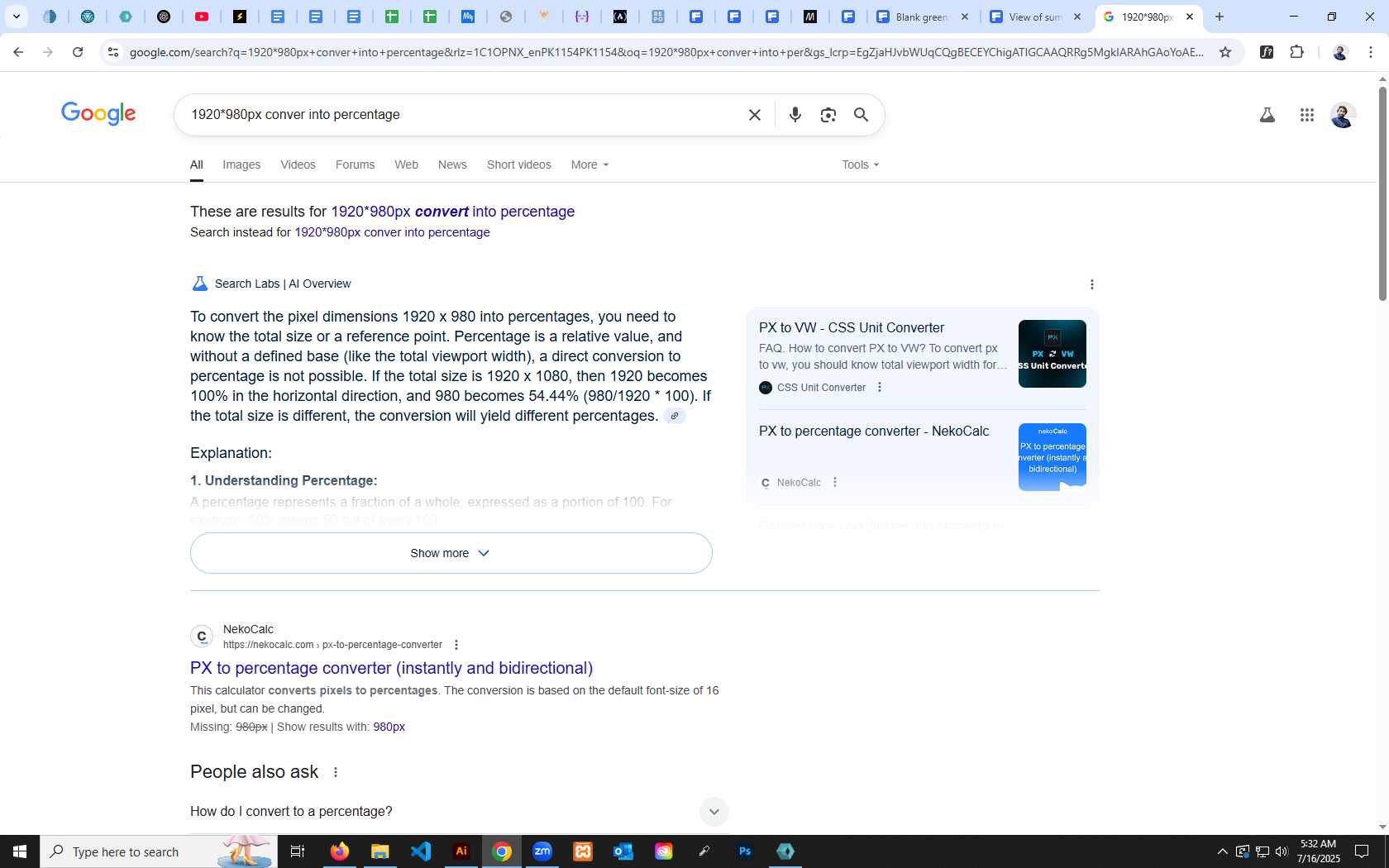The image size is (1389, 868).
Task: Open File Explorer from taskbar
Action: click(x=379, y=851)
